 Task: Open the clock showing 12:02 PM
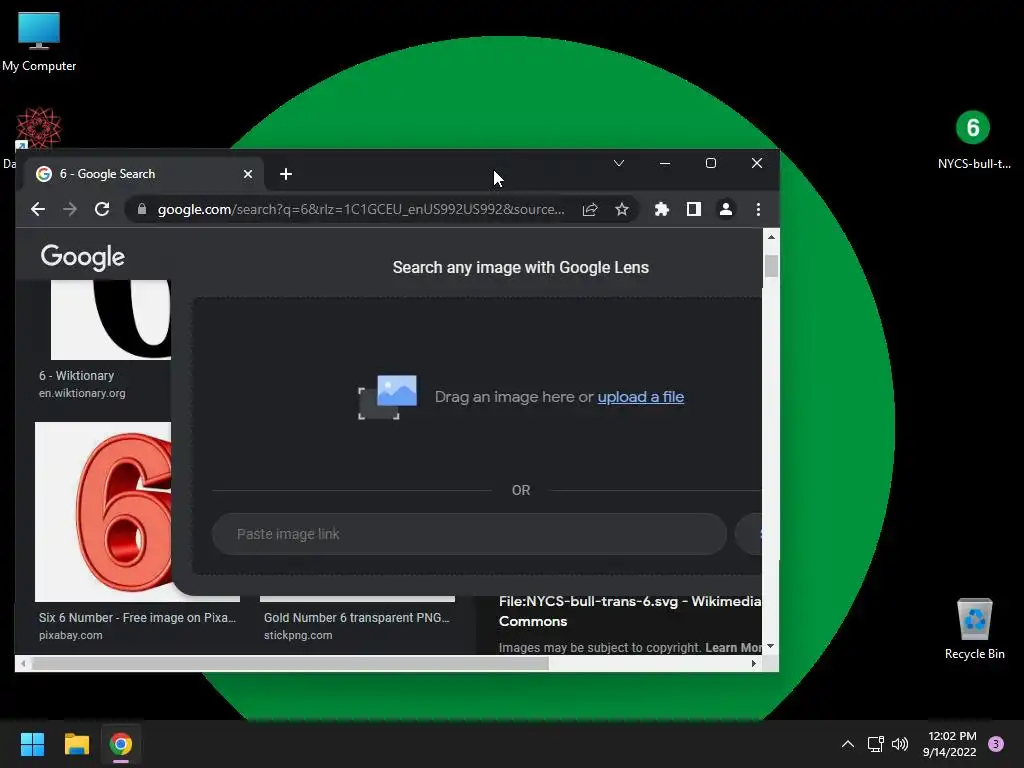(950, 744)
